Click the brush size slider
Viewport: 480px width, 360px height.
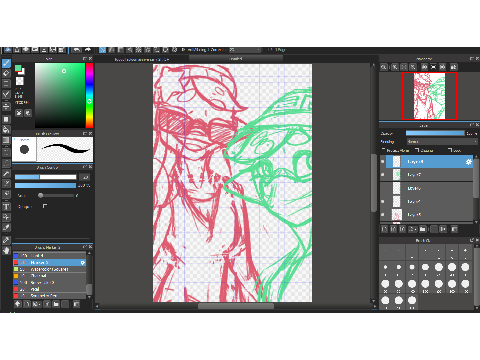click(45, 177)
